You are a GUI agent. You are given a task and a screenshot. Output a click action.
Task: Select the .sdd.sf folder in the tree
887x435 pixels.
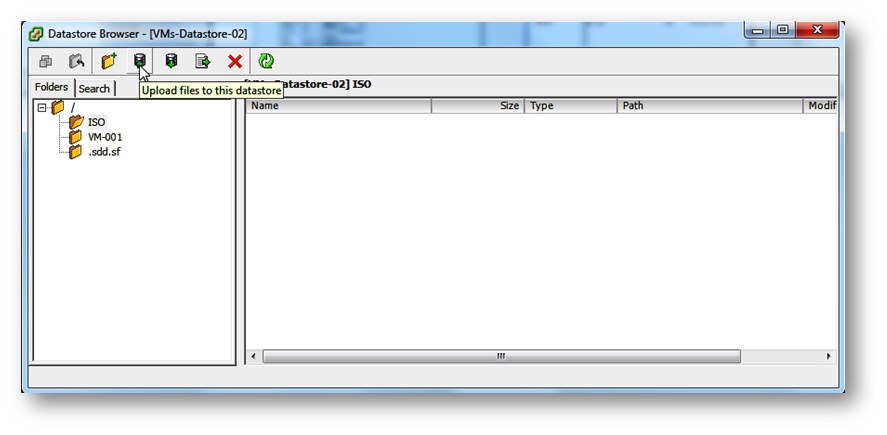click(x=103, y=152)
